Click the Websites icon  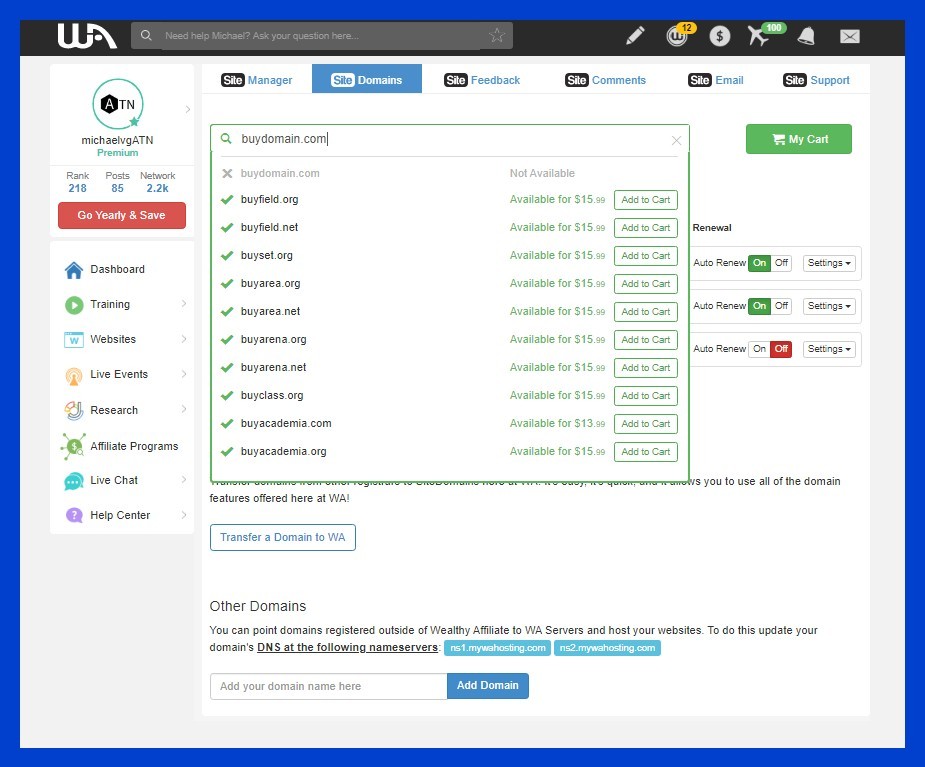[74, 340]
